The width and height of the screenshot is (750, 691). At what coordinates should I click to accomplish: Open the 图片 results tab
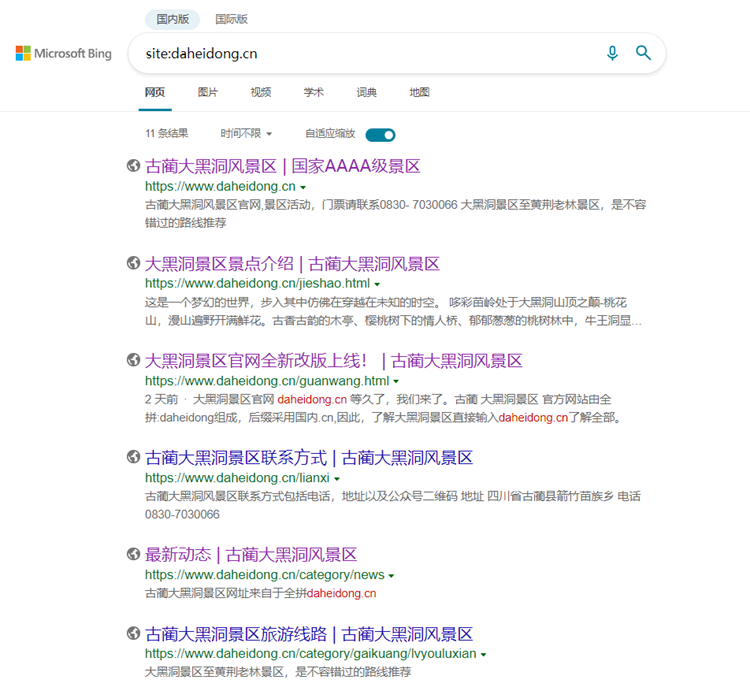[x=208, y=92]
